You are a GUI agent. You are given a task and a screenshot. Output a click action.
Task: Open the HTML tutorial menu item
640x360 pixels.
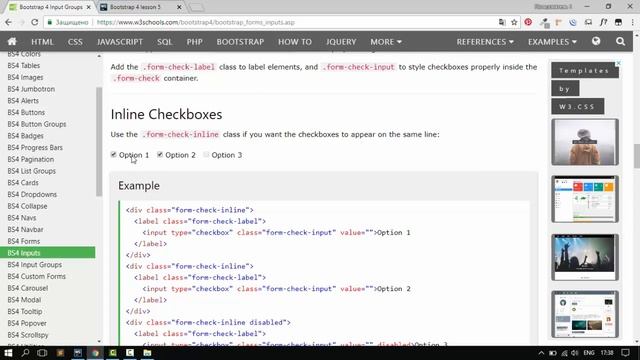(x=42, y=42)
